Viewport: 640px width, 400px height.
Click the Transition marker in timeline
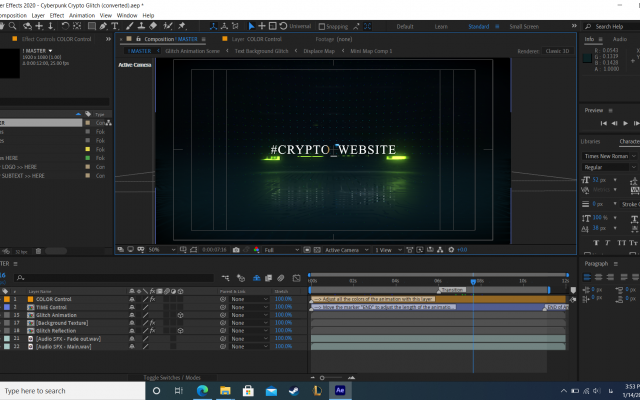[452, 290]
